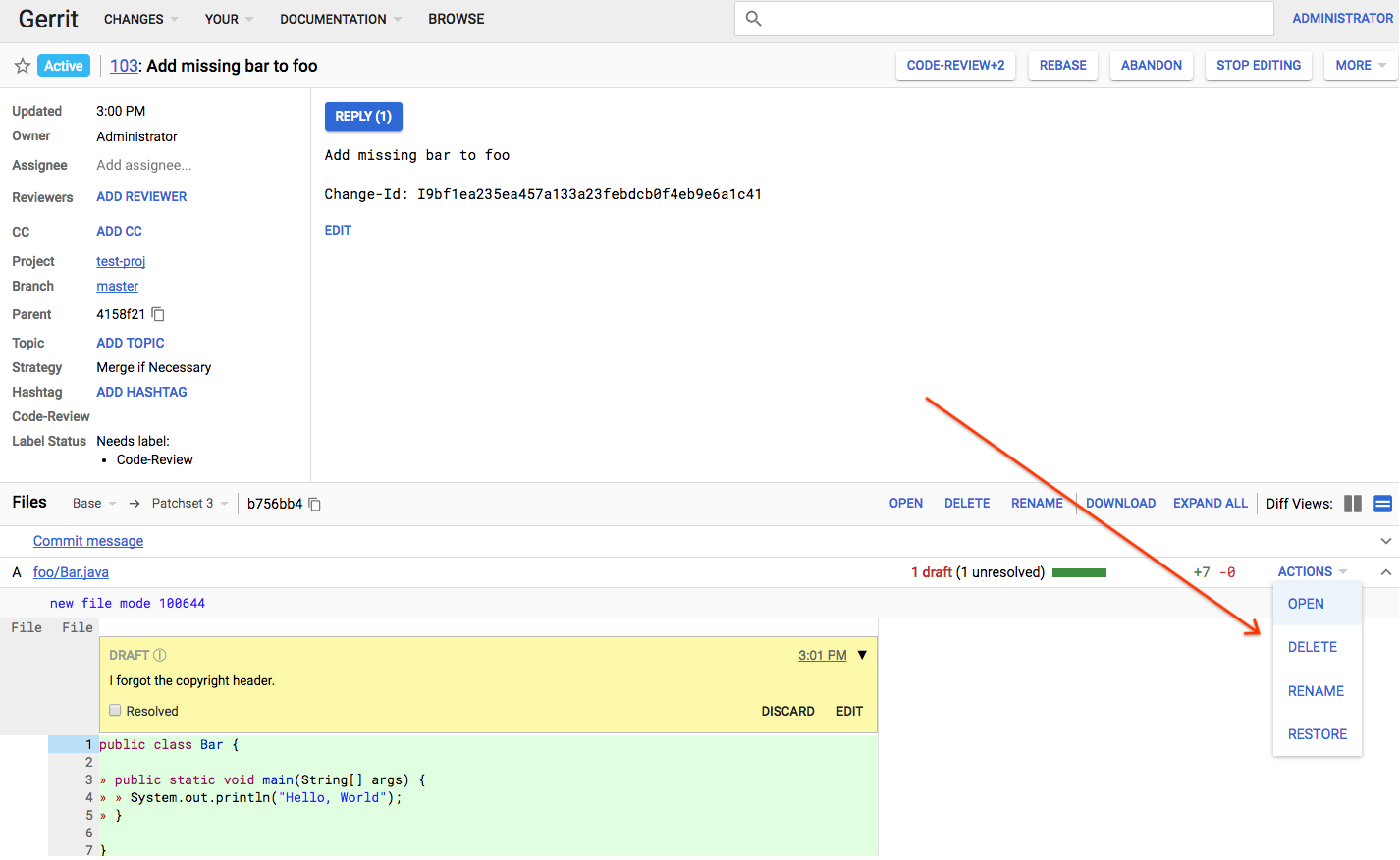Copy the parent commit hash 4158f21
1400x860 pixels.
click(158, 314)
